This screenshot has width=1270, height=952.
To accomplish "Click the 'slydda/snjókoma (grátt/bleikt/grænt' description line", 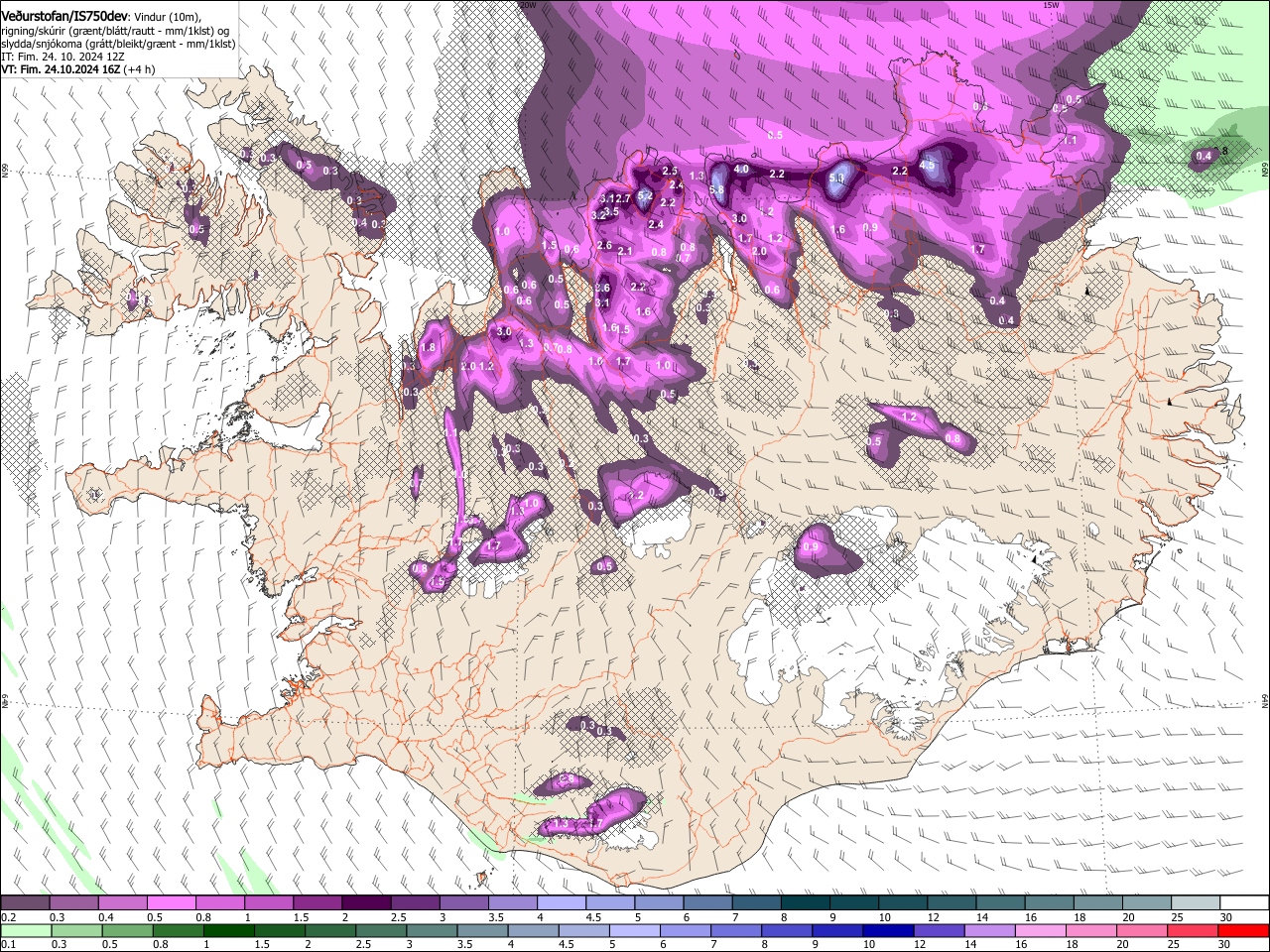I will [x=118, y=44].
